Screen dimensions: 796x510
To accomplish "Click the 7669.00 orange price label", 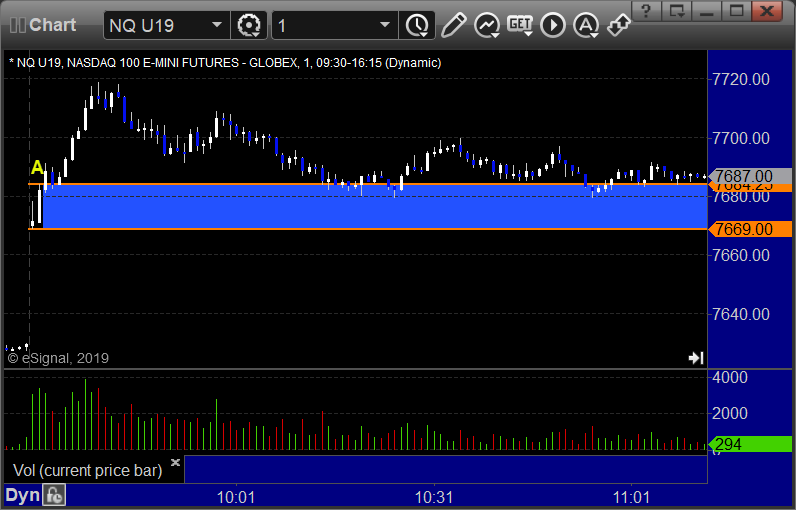I will click(x=750, y=229).
